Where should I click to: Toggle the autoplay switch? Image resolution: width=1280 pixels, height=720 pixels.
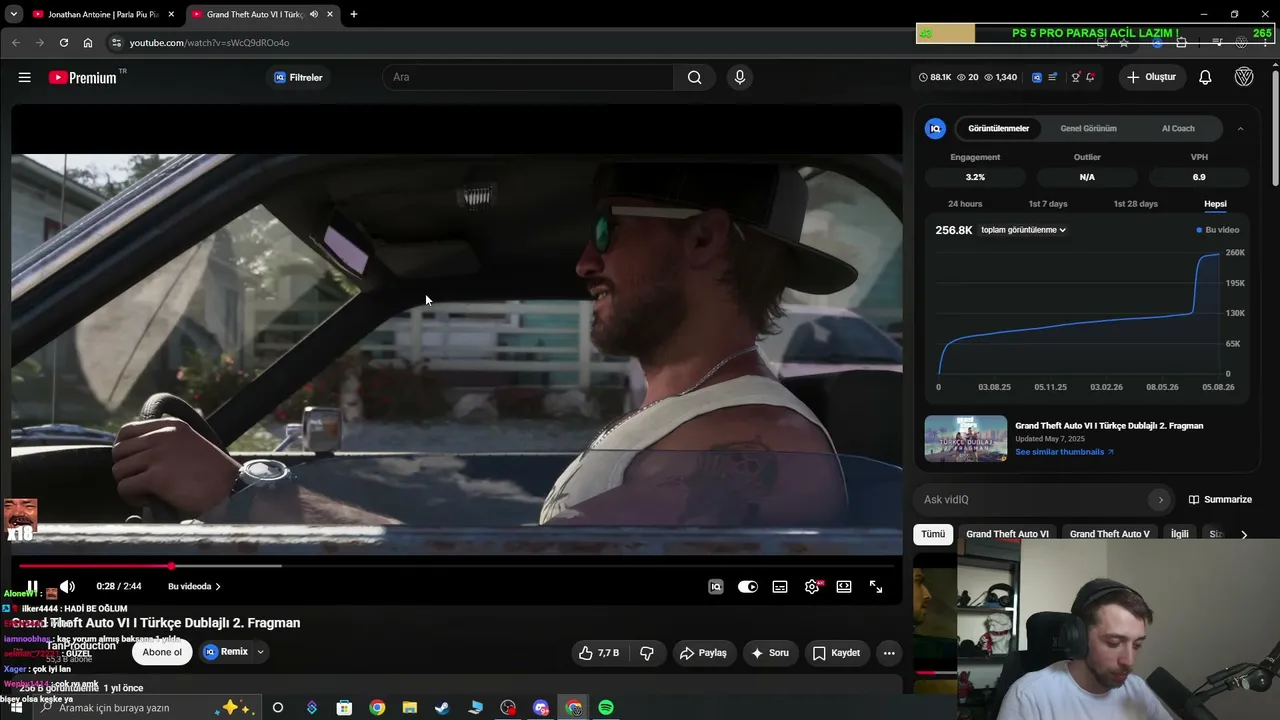pos(748,587)
